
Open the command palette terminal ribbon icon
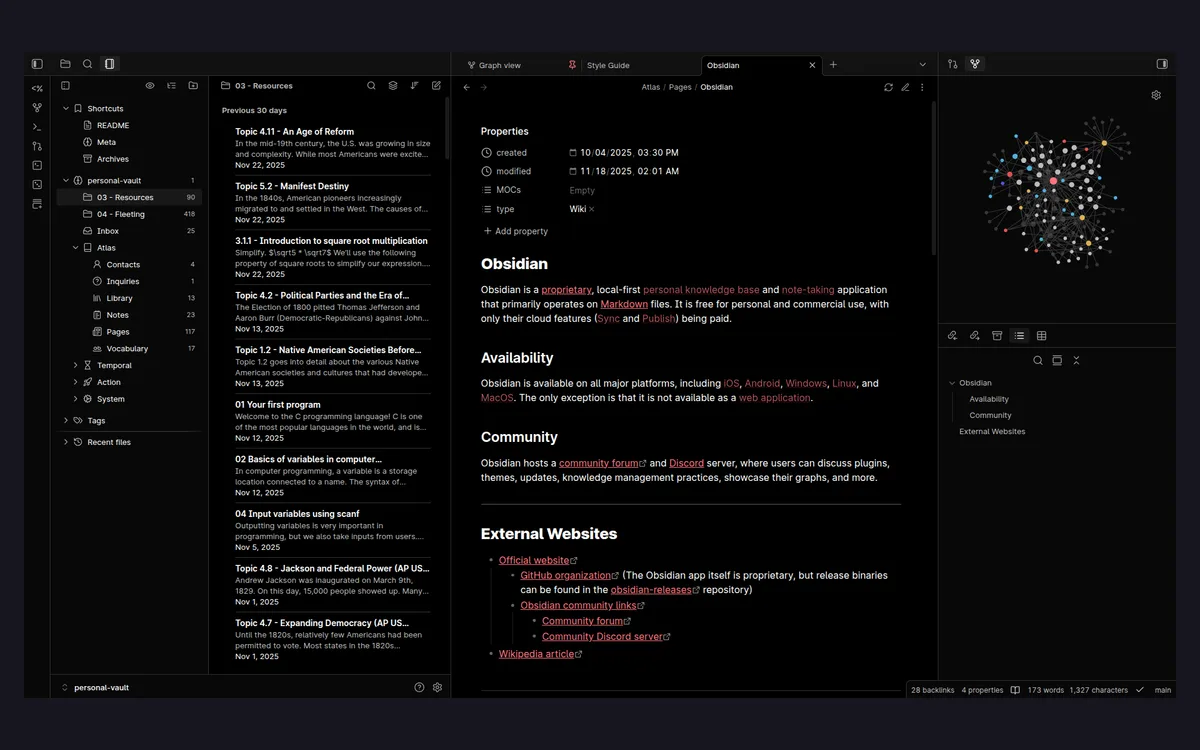(37, 127)
